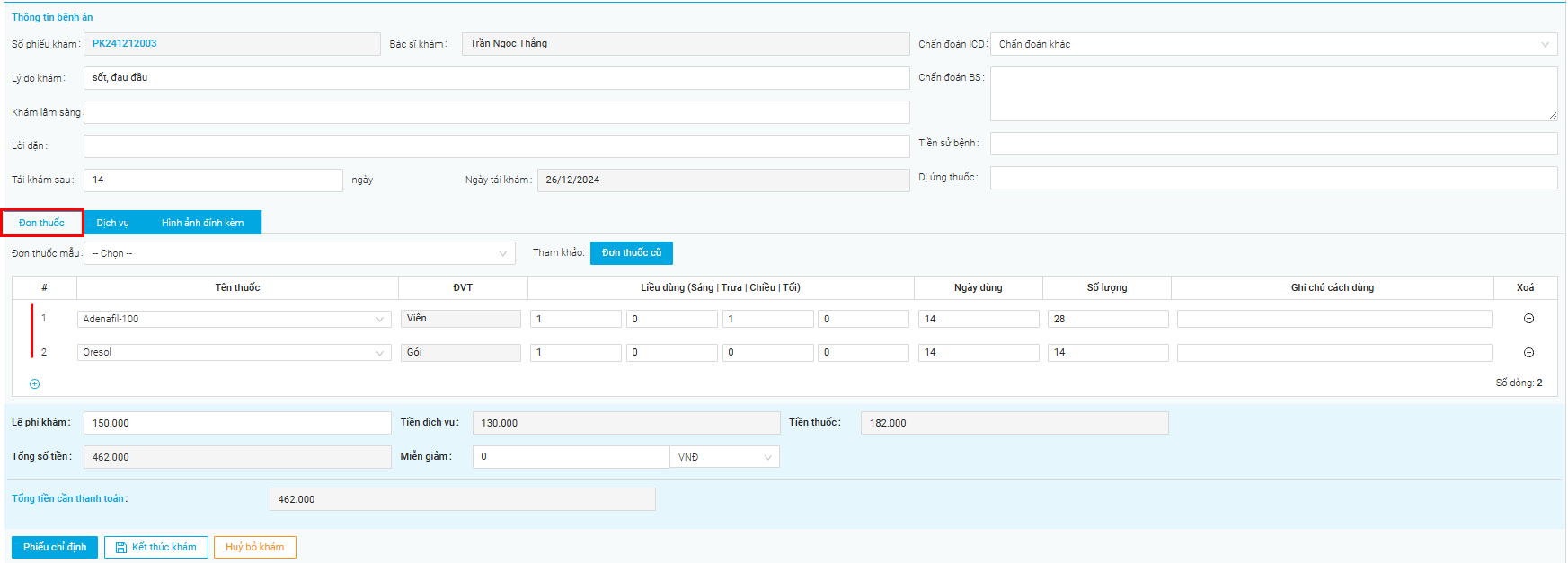Click the Viên unit cell

pyautogui.click(x=461, y=319)
